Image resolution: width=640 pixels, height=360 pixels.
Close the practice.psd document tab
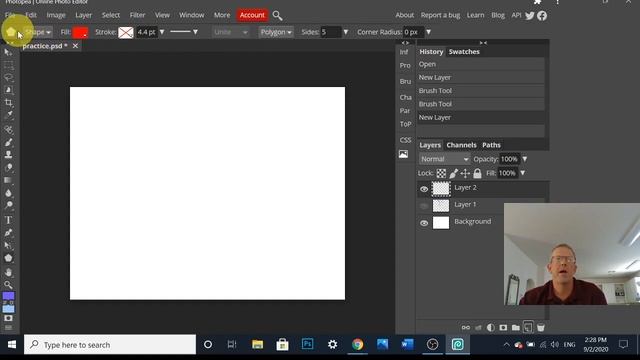coord(75,46)
